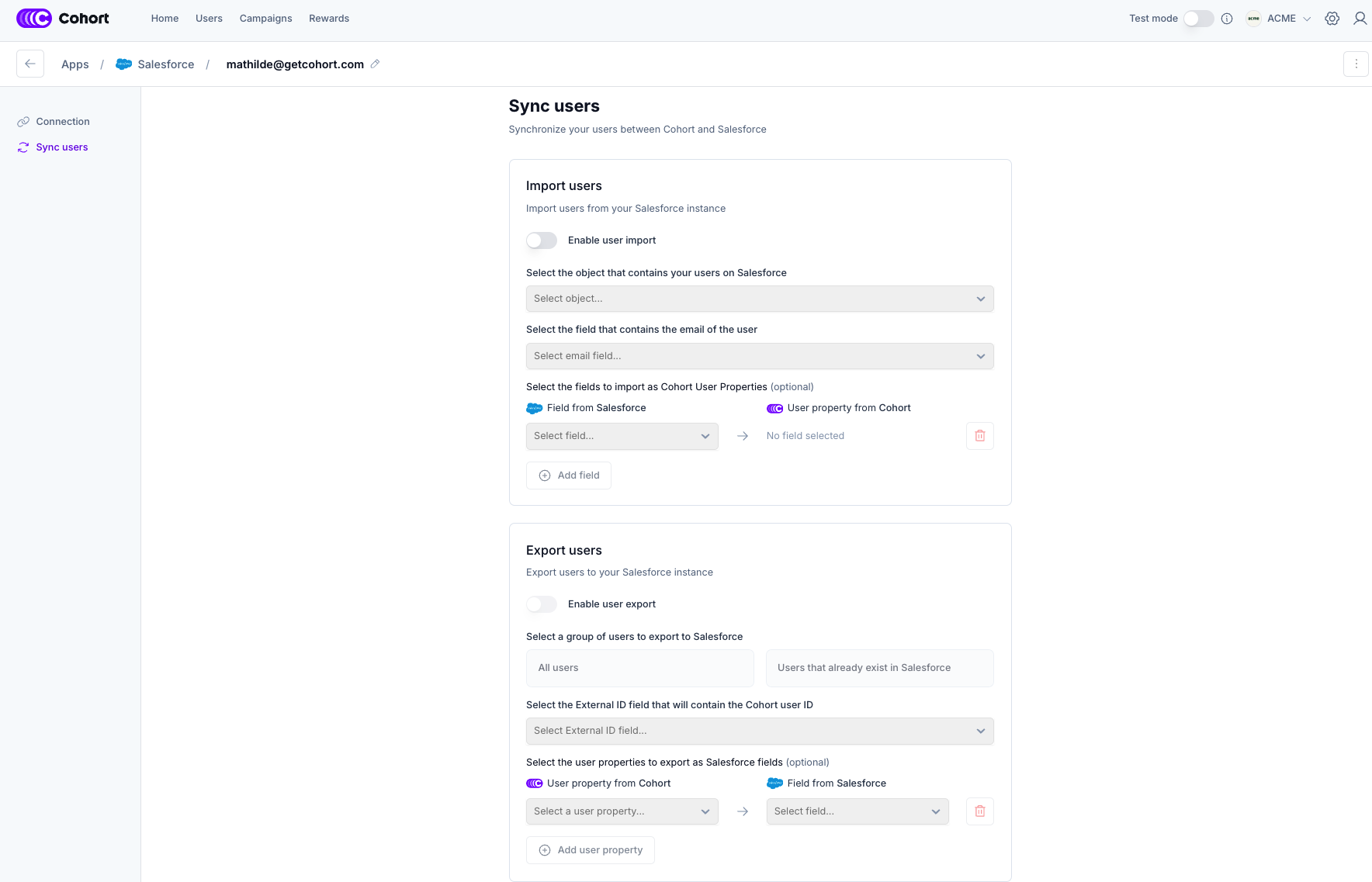1372x882 pixels.
Task: Open settings via the gear icon
Action: (1332, 19)
